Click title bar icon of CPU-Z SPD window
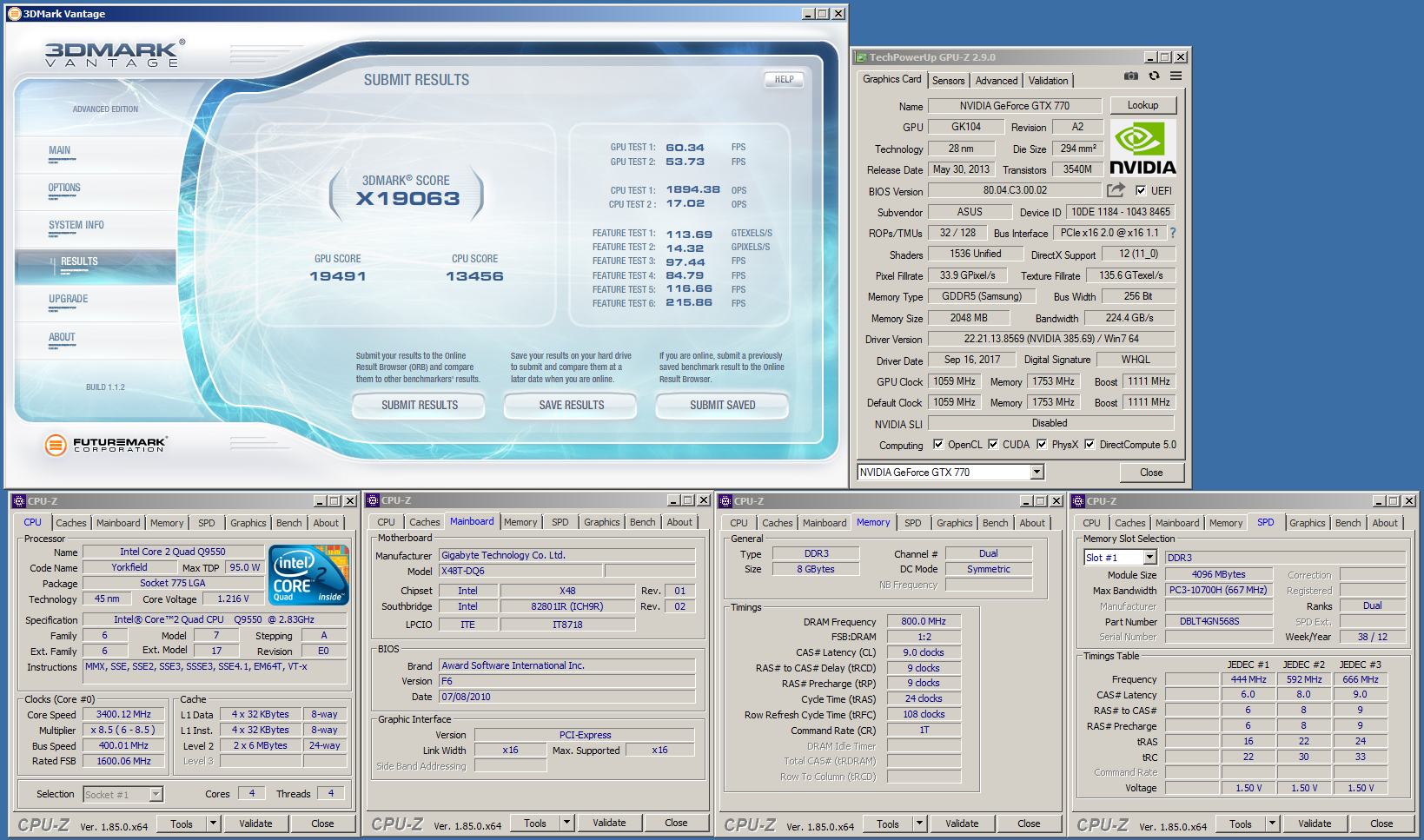The image size is (1424, 840). pos(1078,501)
